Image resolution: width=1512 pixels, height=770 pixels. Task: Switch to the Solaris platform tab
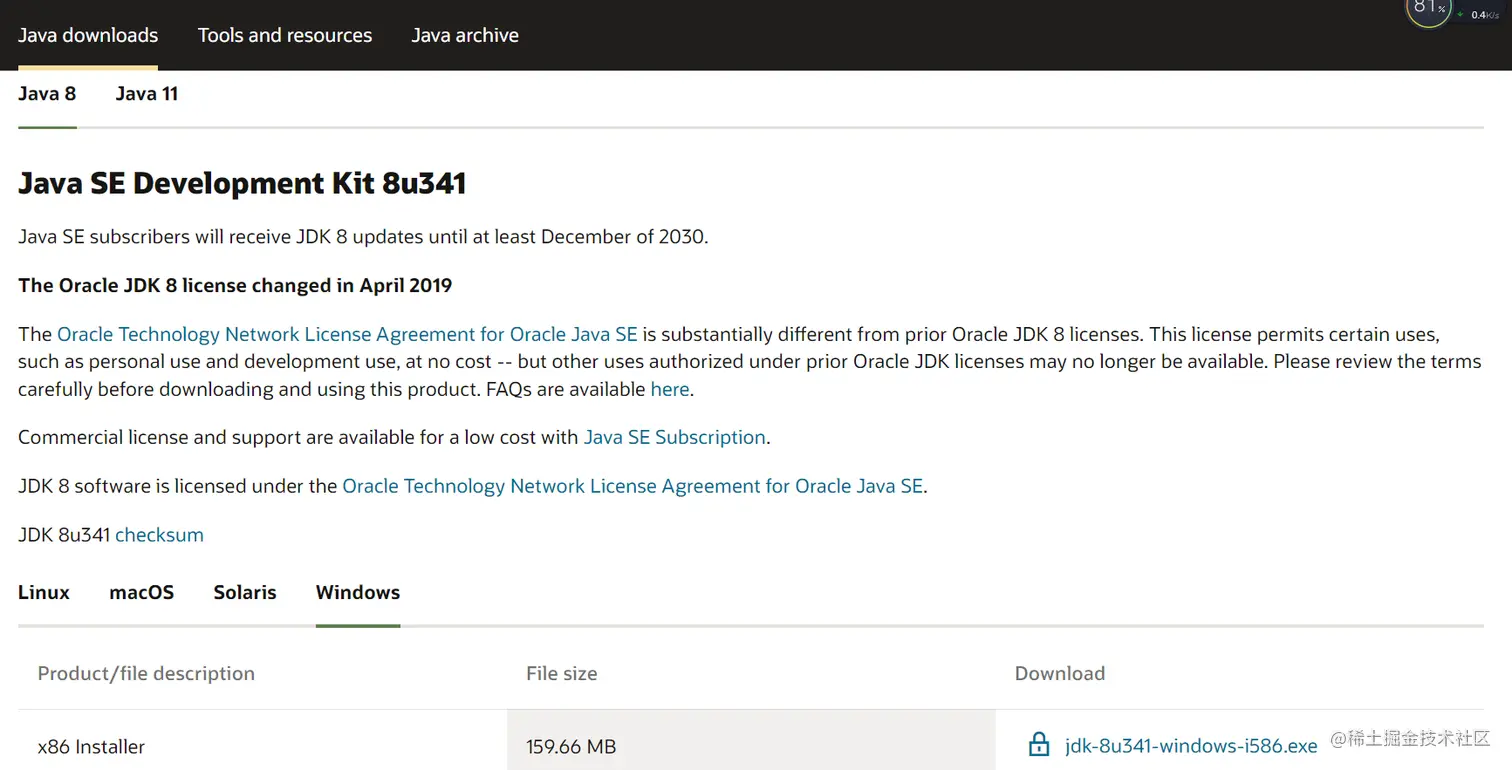245,592
